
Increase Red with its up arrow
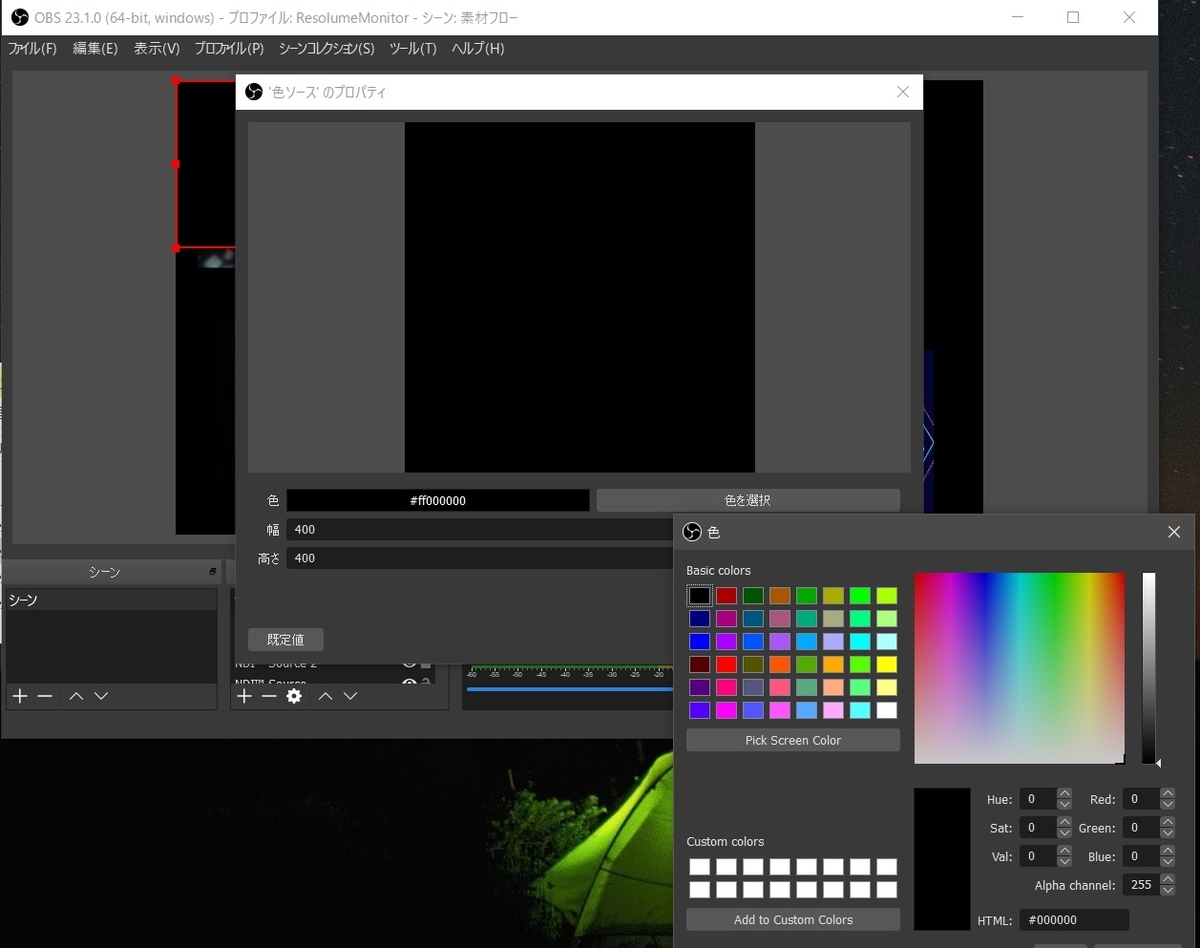click(x=1167, y=794)
